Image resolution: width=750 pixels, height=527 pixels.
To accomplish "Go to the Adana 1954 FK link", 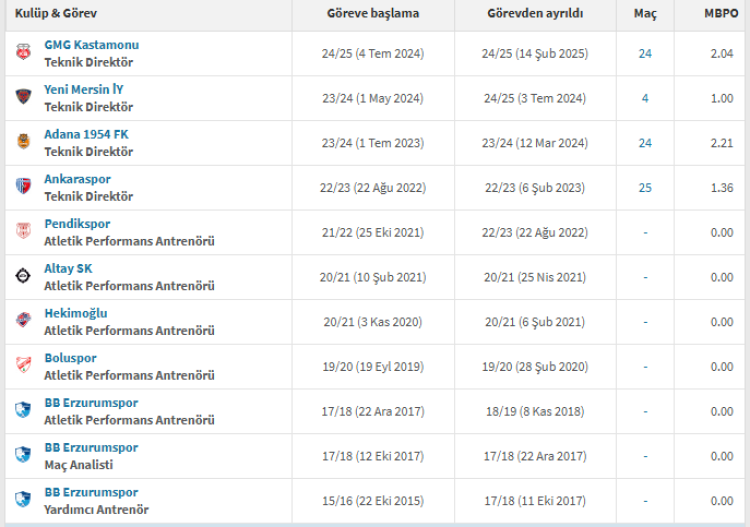I will (86, 134).
